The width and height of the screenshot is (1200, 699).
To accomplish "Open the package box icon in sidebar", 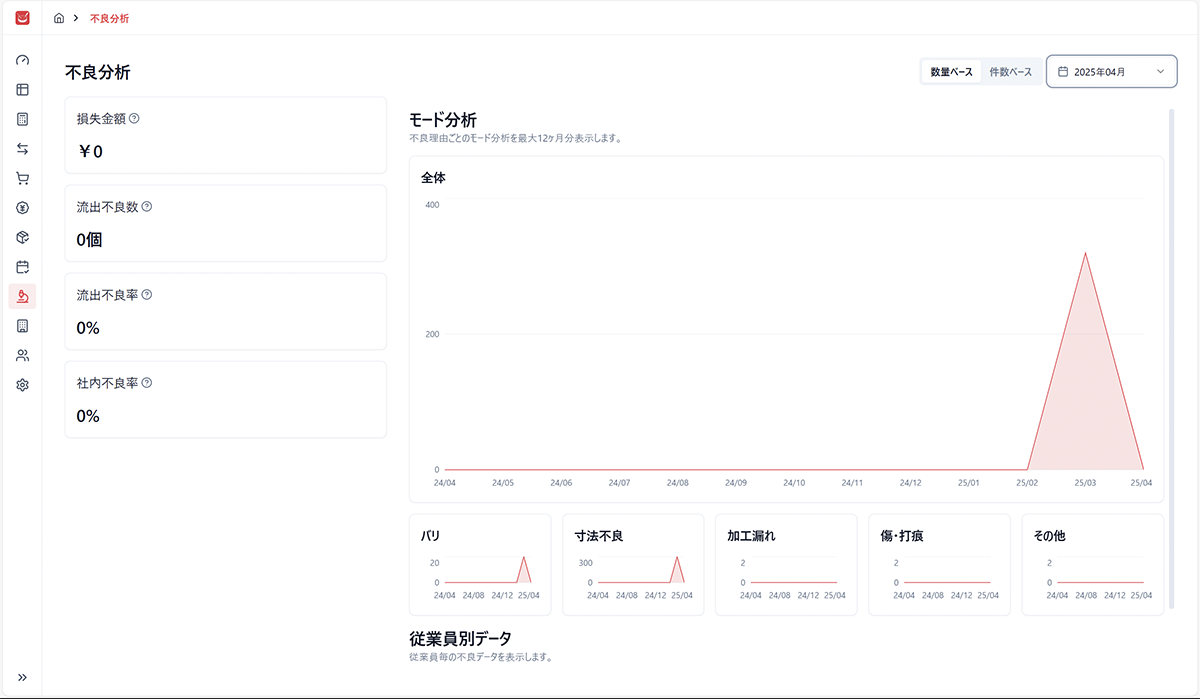I will (x=22, y=237).
